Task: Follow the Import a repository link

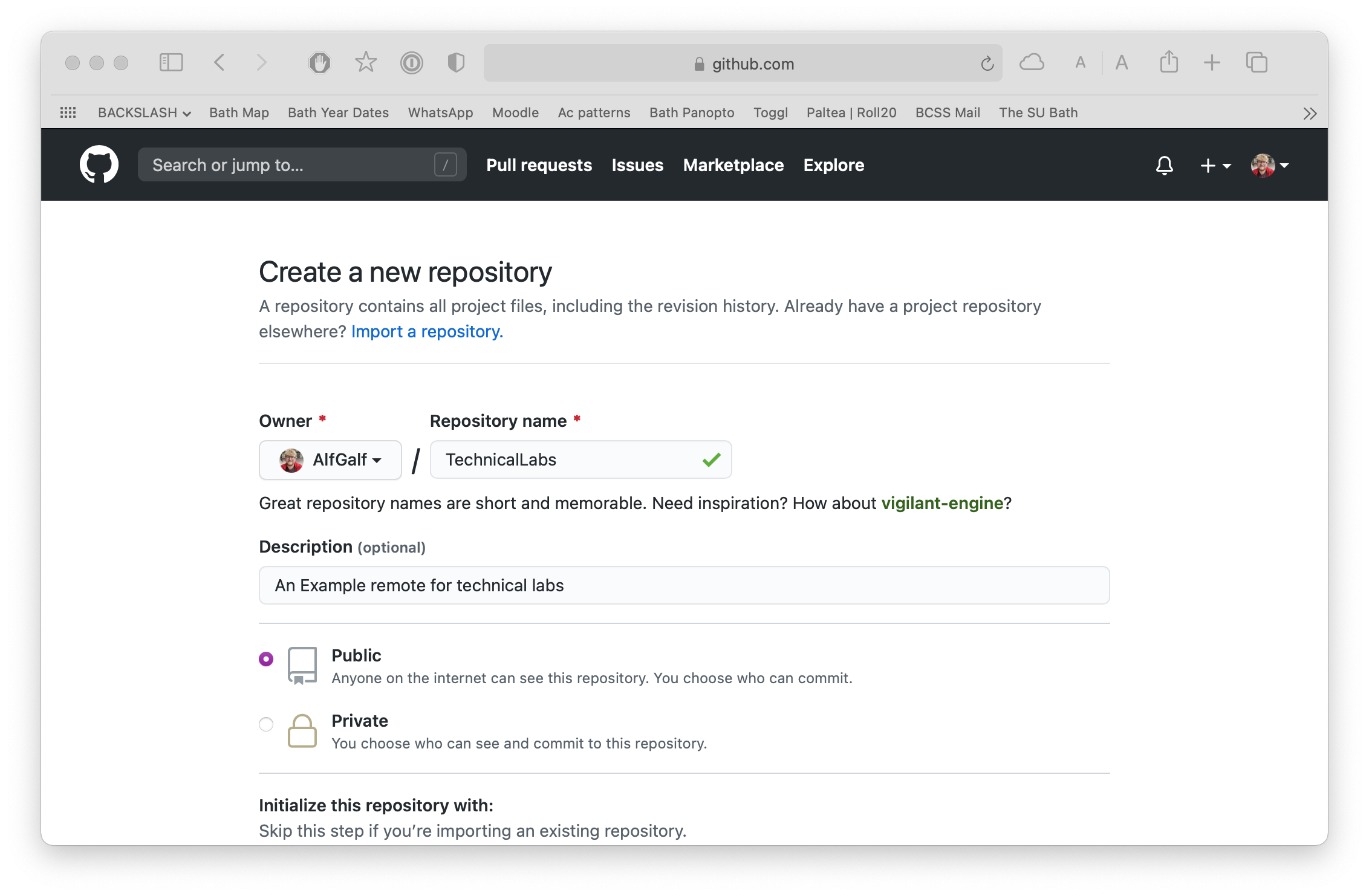Action: pyautogui.click(x=427, y=331)
